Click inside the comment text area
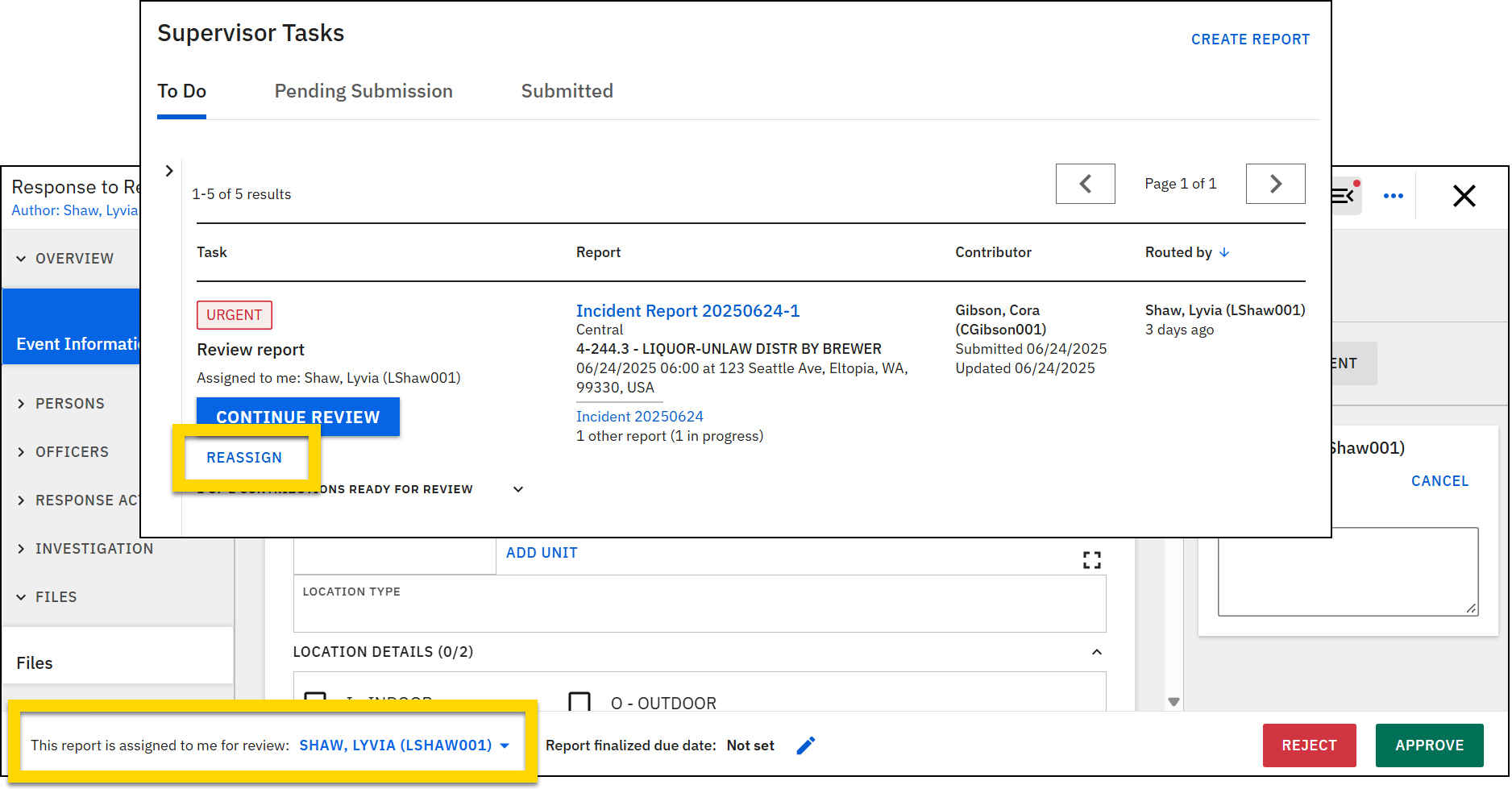The image size is (1512, 789). point(1347,571)
